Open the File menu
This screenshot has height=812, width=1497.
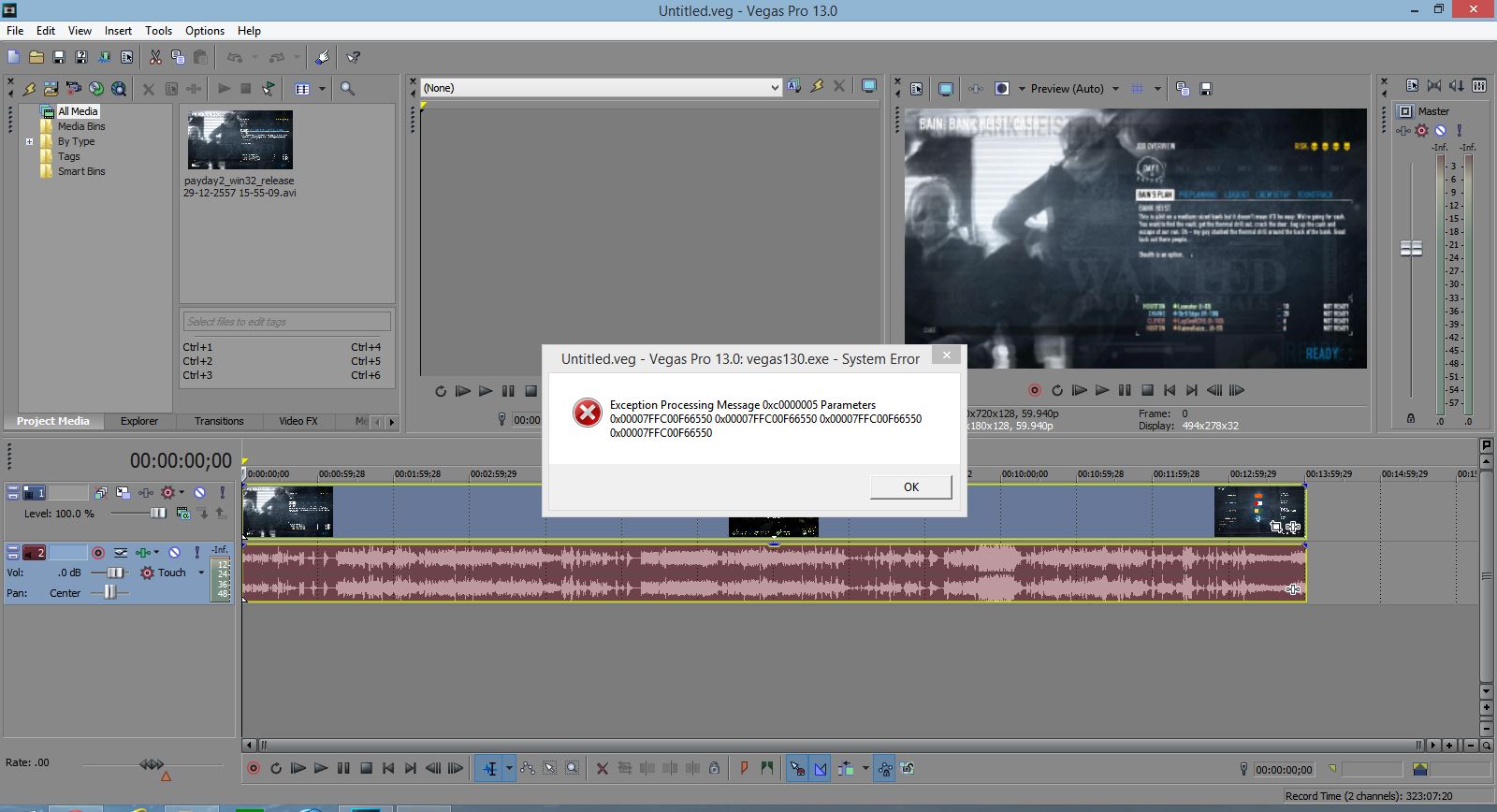pos(15,30)
